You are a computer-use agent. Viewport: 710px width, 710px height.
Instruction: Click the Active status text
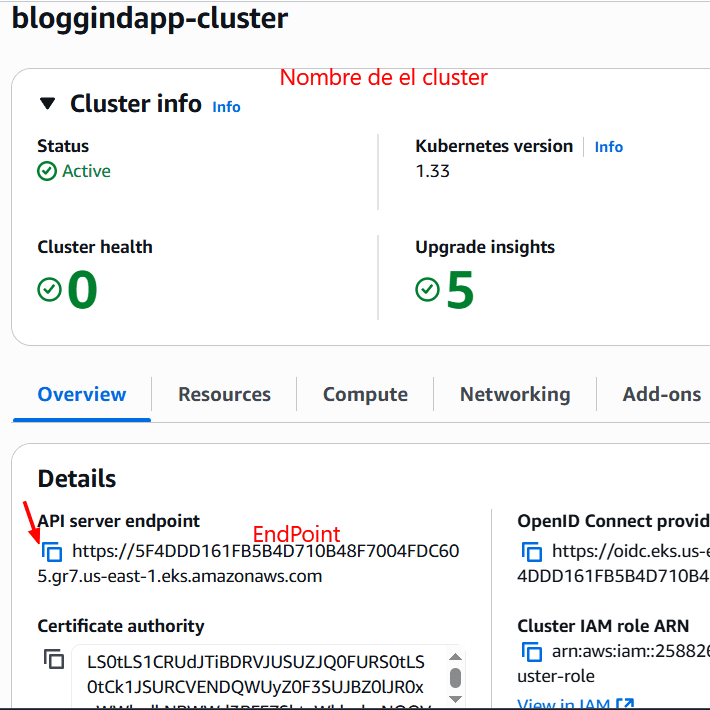coord(86,171)
